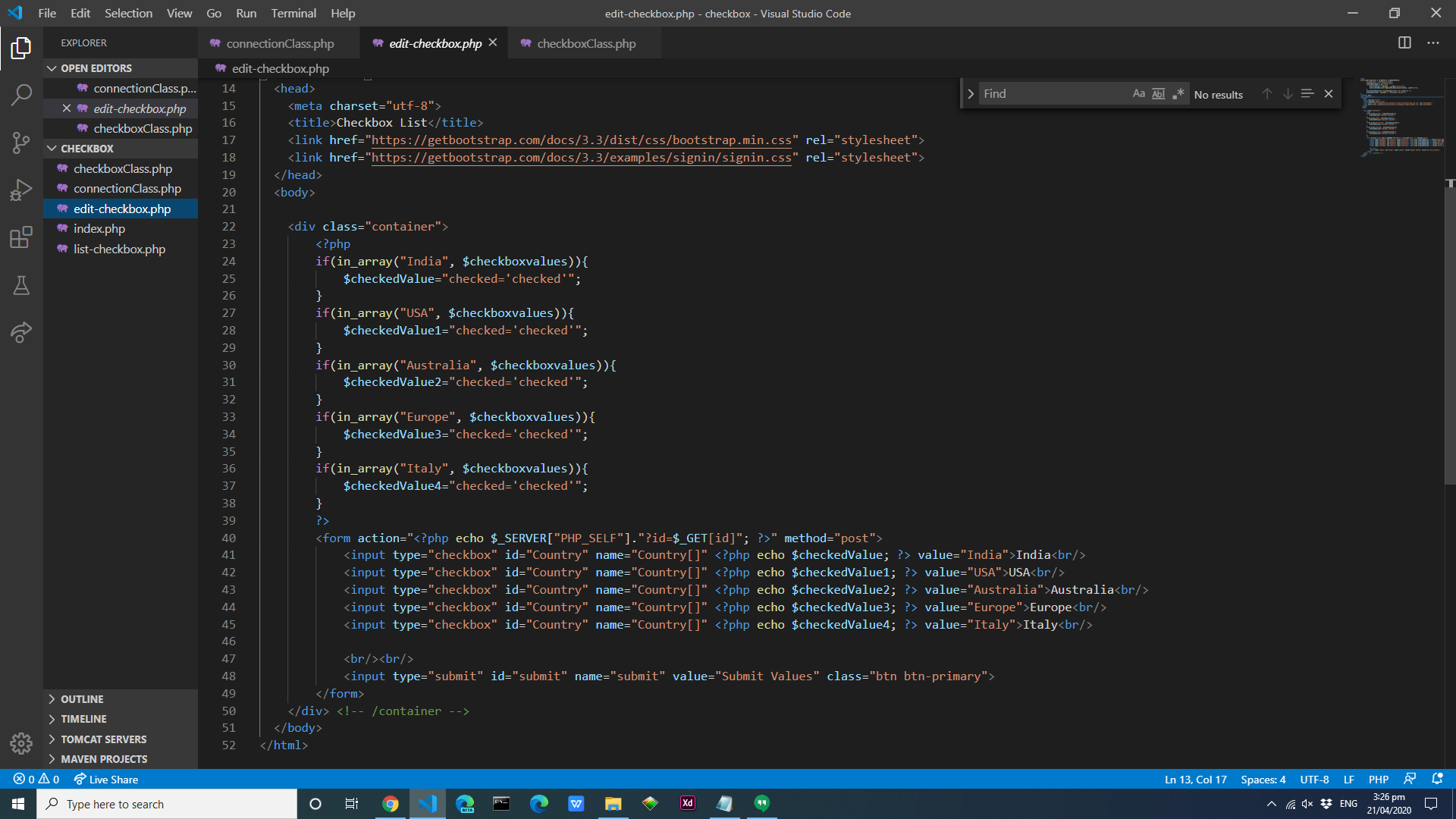Viewport: 1456px width, 819px height.
Task: Click the Live Share icon in the activity bar
Action: click(x=20, y=333)
